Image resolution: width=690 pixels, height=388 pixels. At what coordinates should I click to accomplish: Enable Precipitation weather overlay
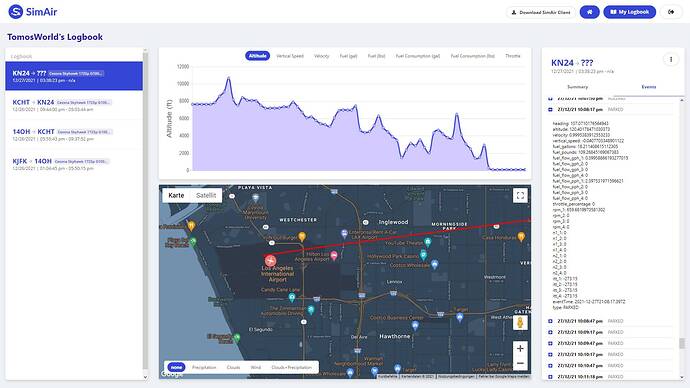204,367
